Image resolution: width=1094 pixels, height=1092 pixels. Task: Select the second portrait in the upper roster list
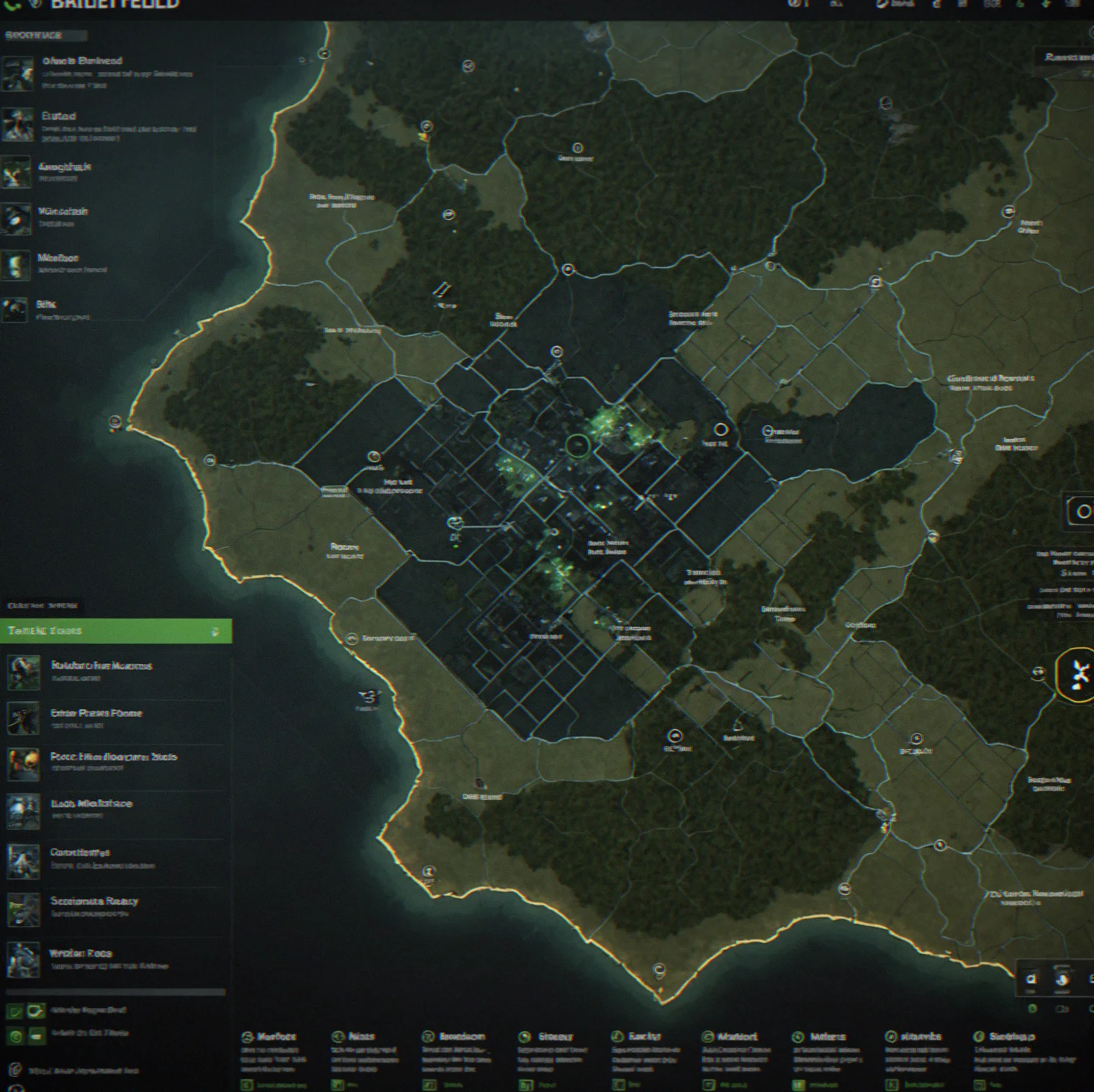coord(17,125)
